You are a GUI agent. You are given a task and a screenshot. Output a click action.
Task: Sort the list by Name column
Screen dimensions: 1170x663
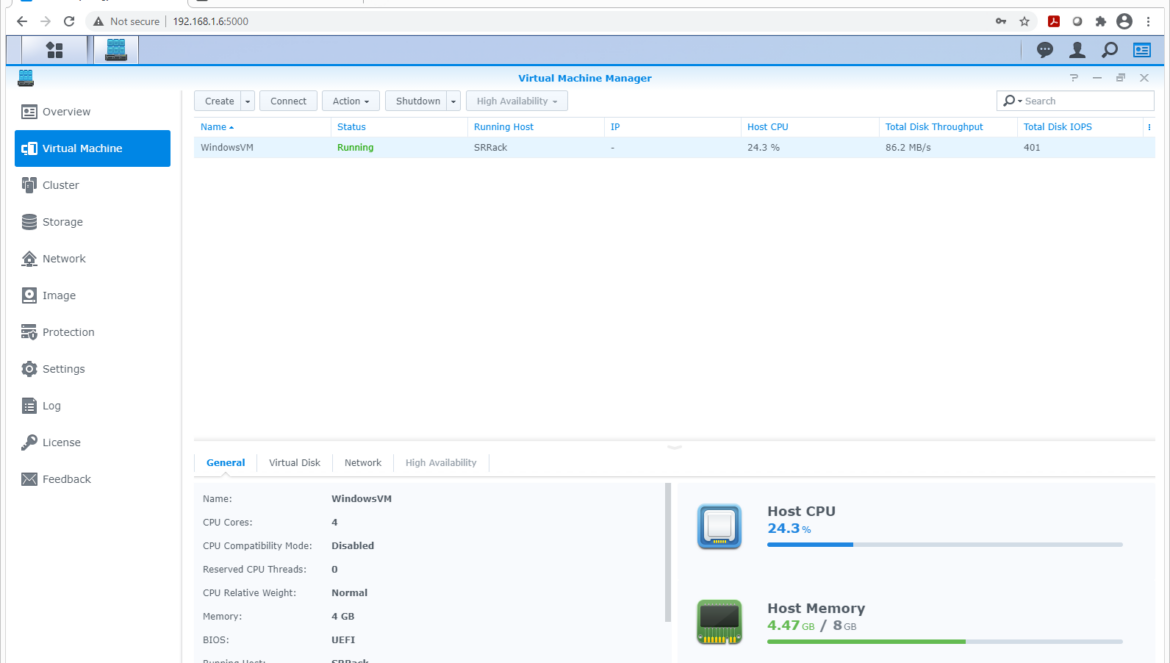217,128
